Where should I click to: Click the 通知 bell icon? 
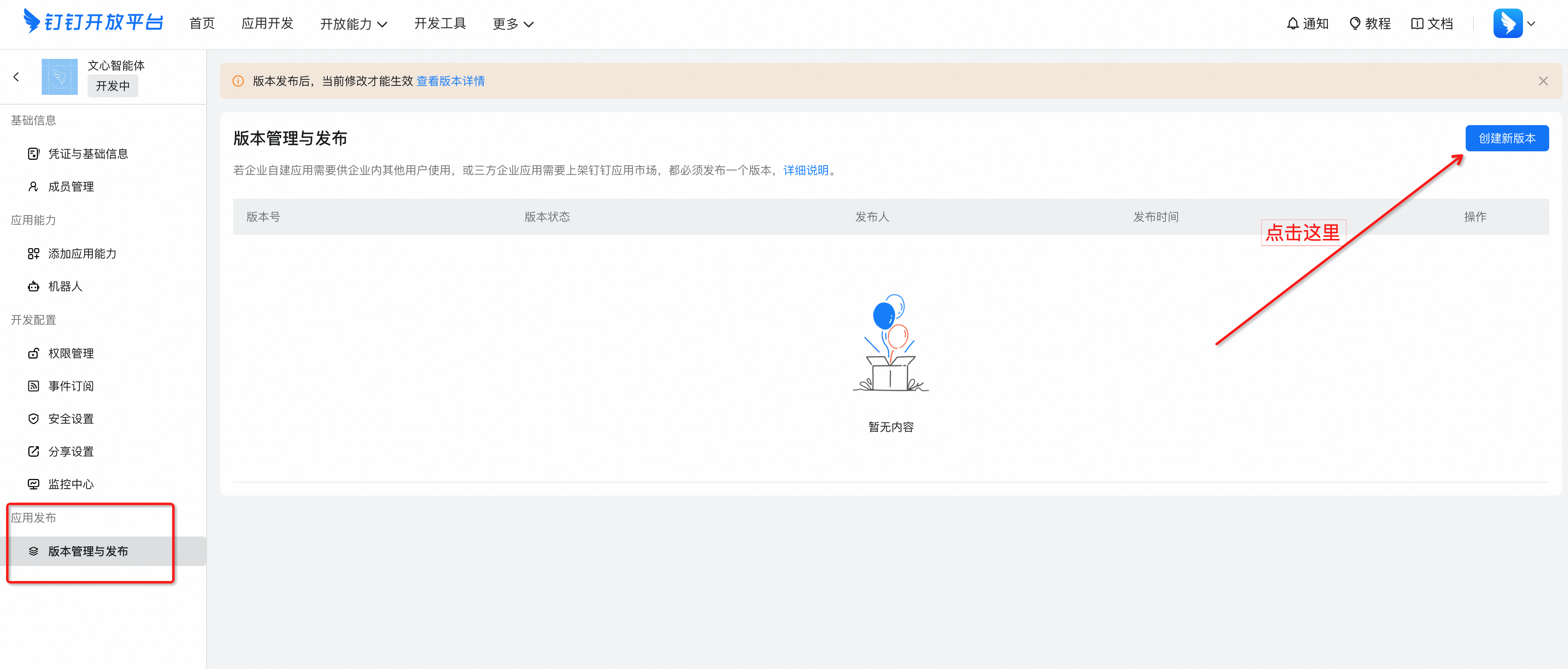coord(1292,24)
